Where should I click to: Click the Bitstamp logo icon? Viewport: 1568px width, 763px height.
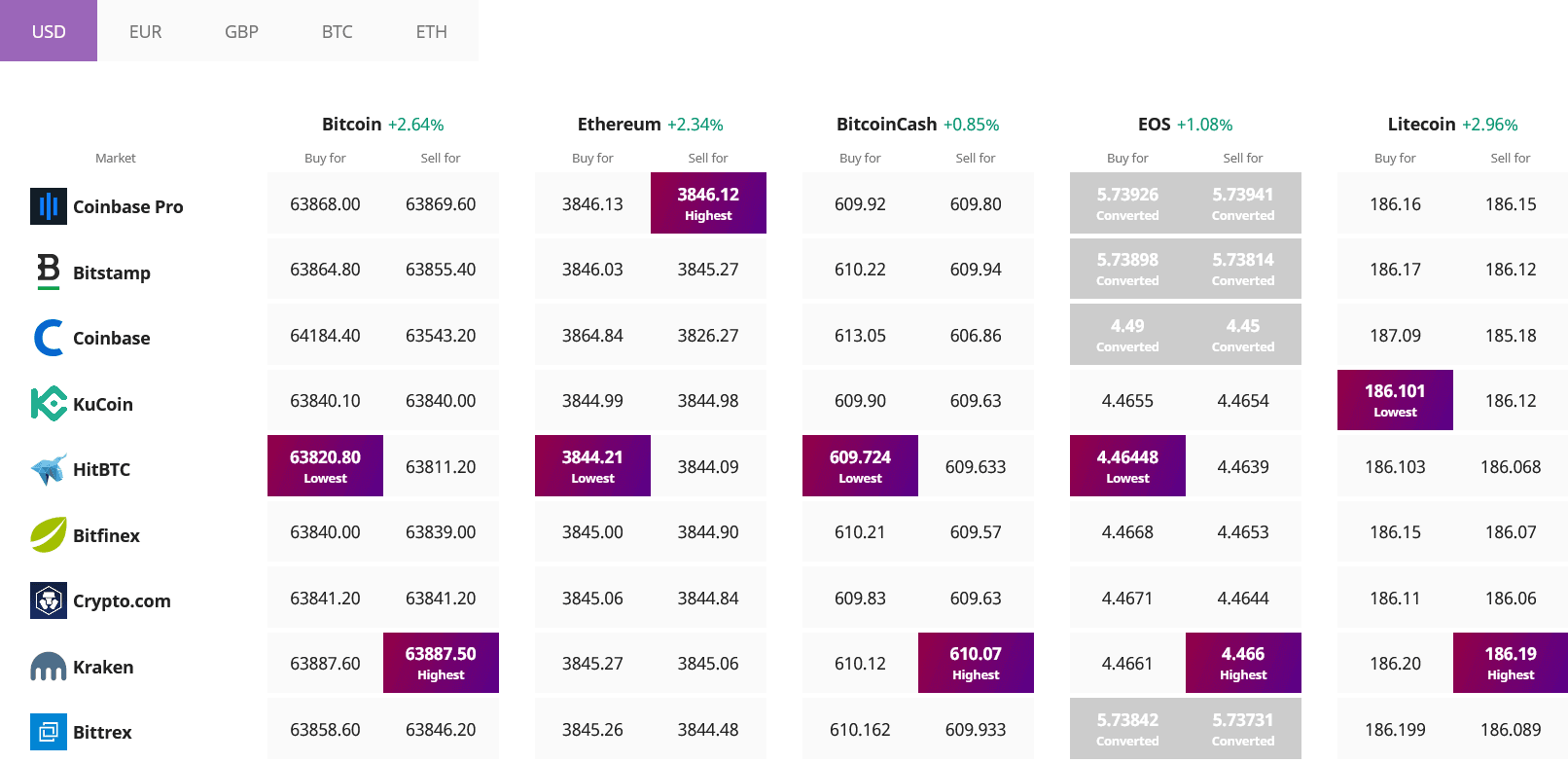(x=49, y=272)
